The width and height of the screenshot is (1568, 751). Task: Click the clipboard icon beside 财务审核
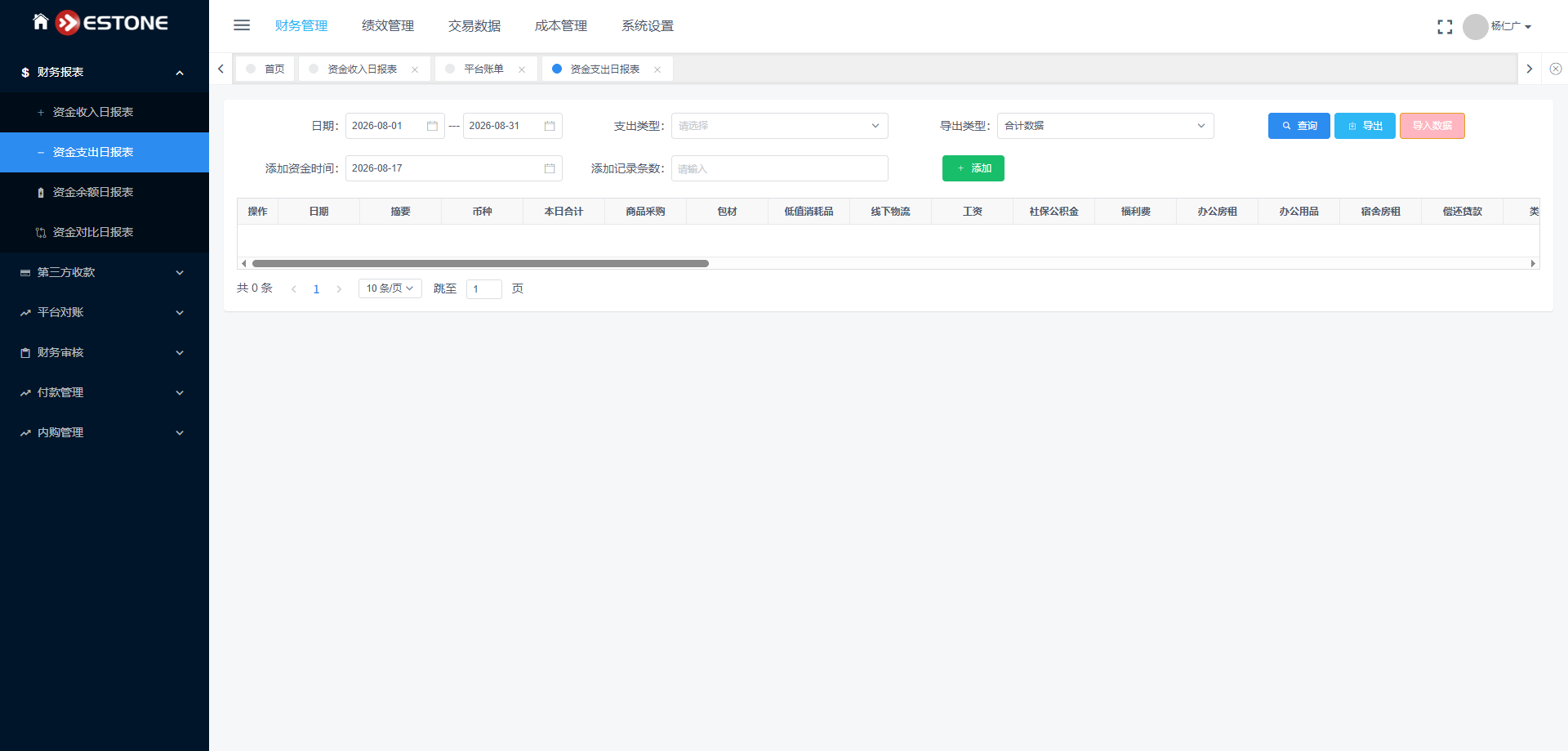[x=25, y=353]
